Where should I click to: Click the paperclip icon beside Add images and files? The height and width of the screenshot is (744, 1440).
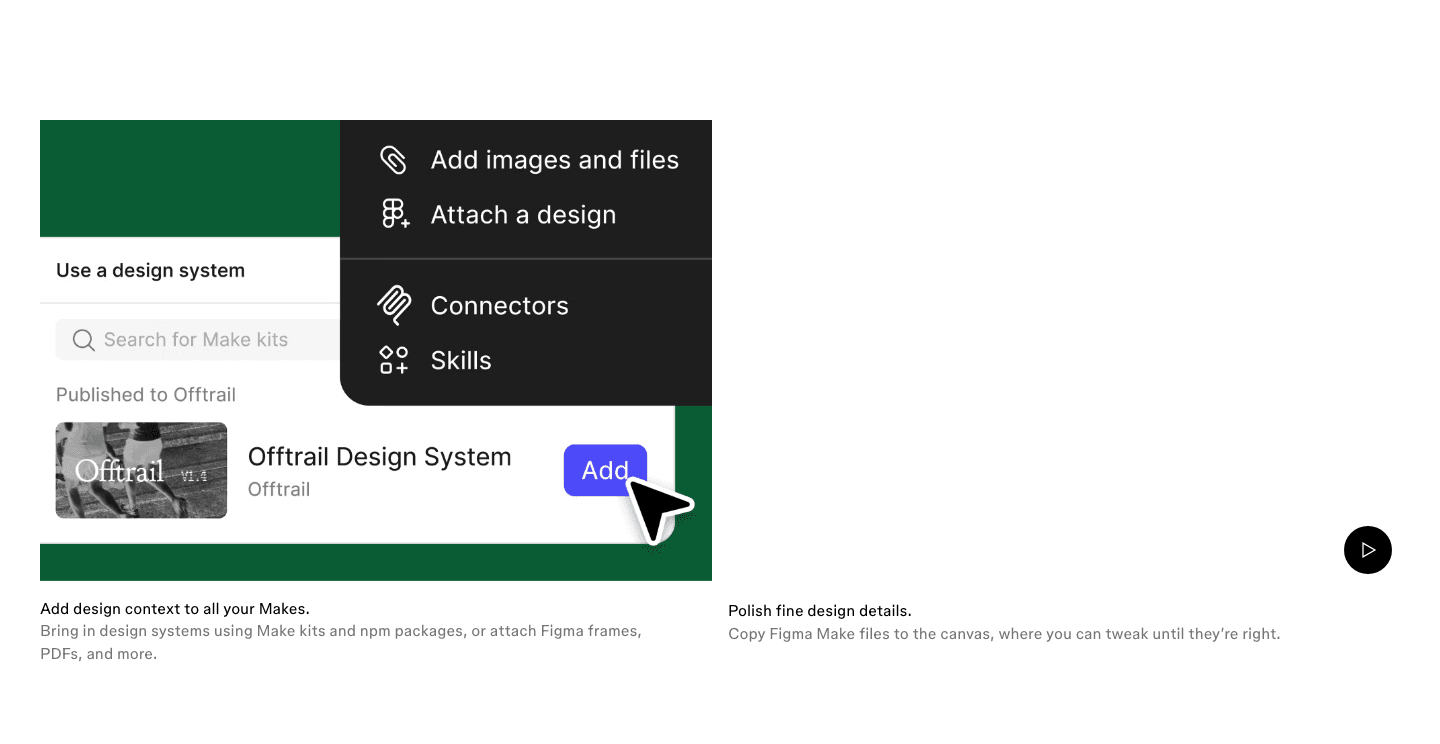(x=393, y=160)
